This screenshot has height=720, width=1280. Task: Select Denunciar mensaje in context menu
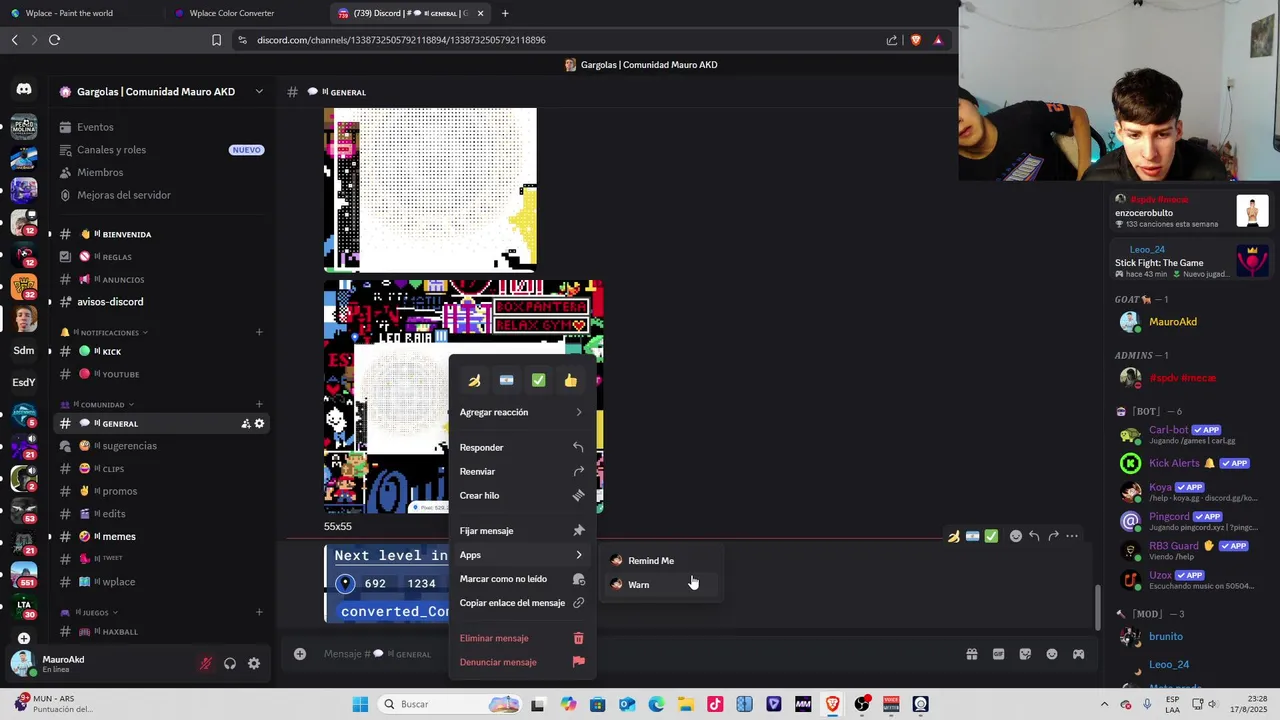(x=522, y=662)
